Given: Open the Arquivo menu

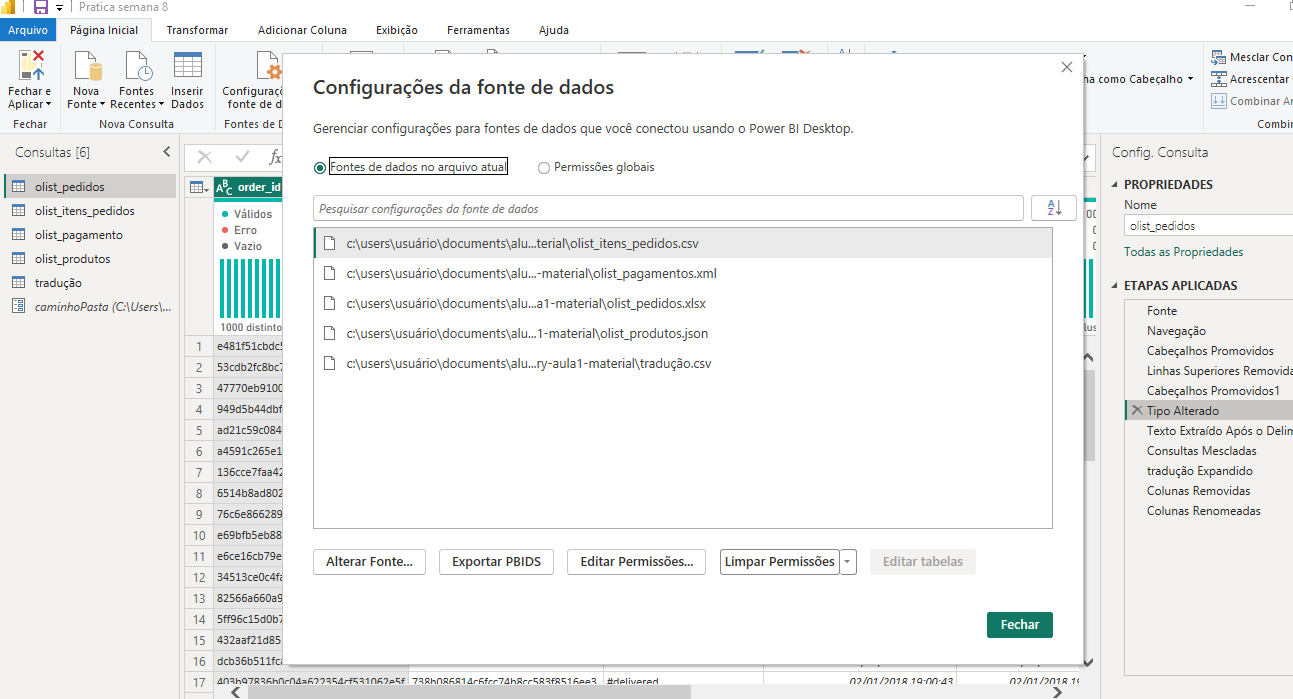Looking at the screenshot, I should (x=28, y=30).
